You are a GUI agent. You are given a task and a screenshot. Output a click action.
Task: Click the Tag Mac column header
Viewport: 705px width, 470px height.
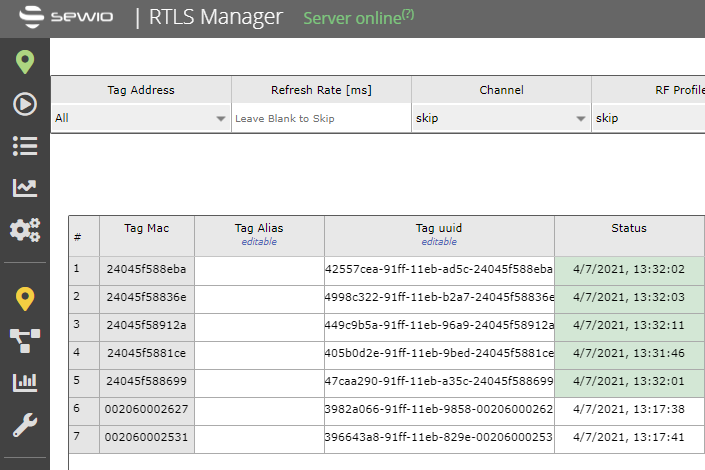tap(146, 228)
